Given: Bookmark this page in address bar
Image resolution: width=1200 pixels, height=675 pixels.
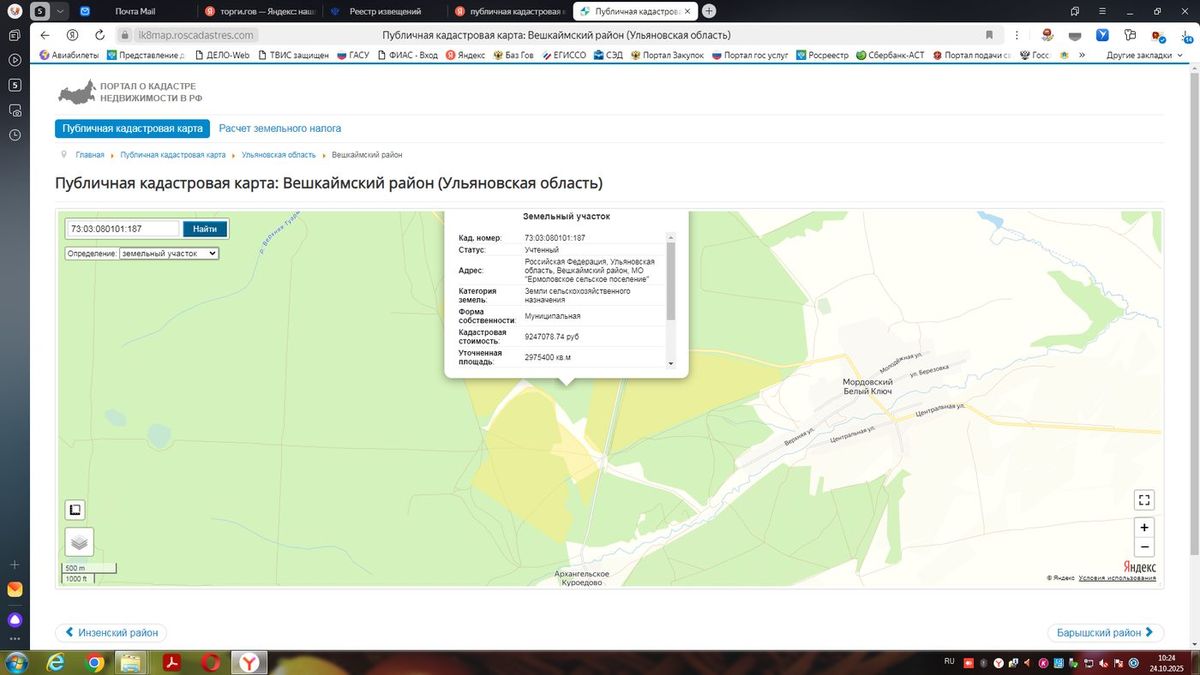Looking at the screenshot, I should pos(990,35).
